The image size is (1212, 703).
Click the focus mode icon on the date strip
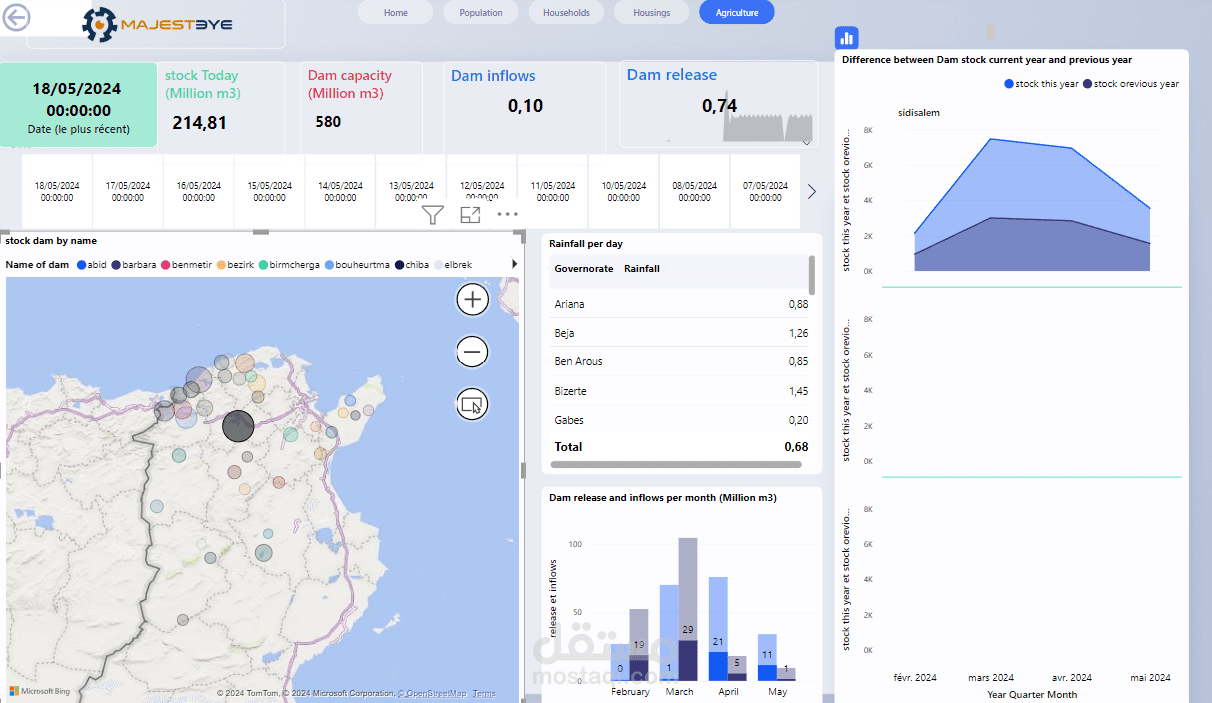pyautogui.click(x=469, y=214)
